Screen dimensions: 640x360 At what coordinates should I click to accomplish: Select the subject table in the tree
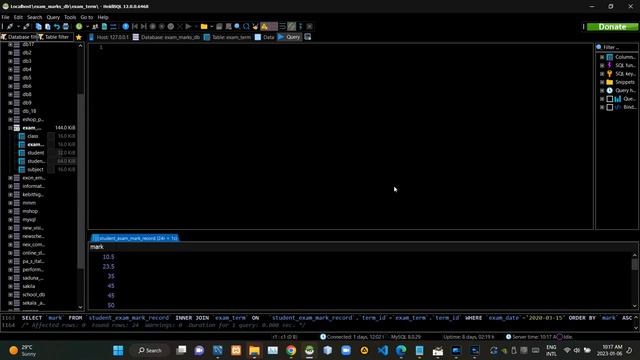pyautogui.click(x=35, y=169)
